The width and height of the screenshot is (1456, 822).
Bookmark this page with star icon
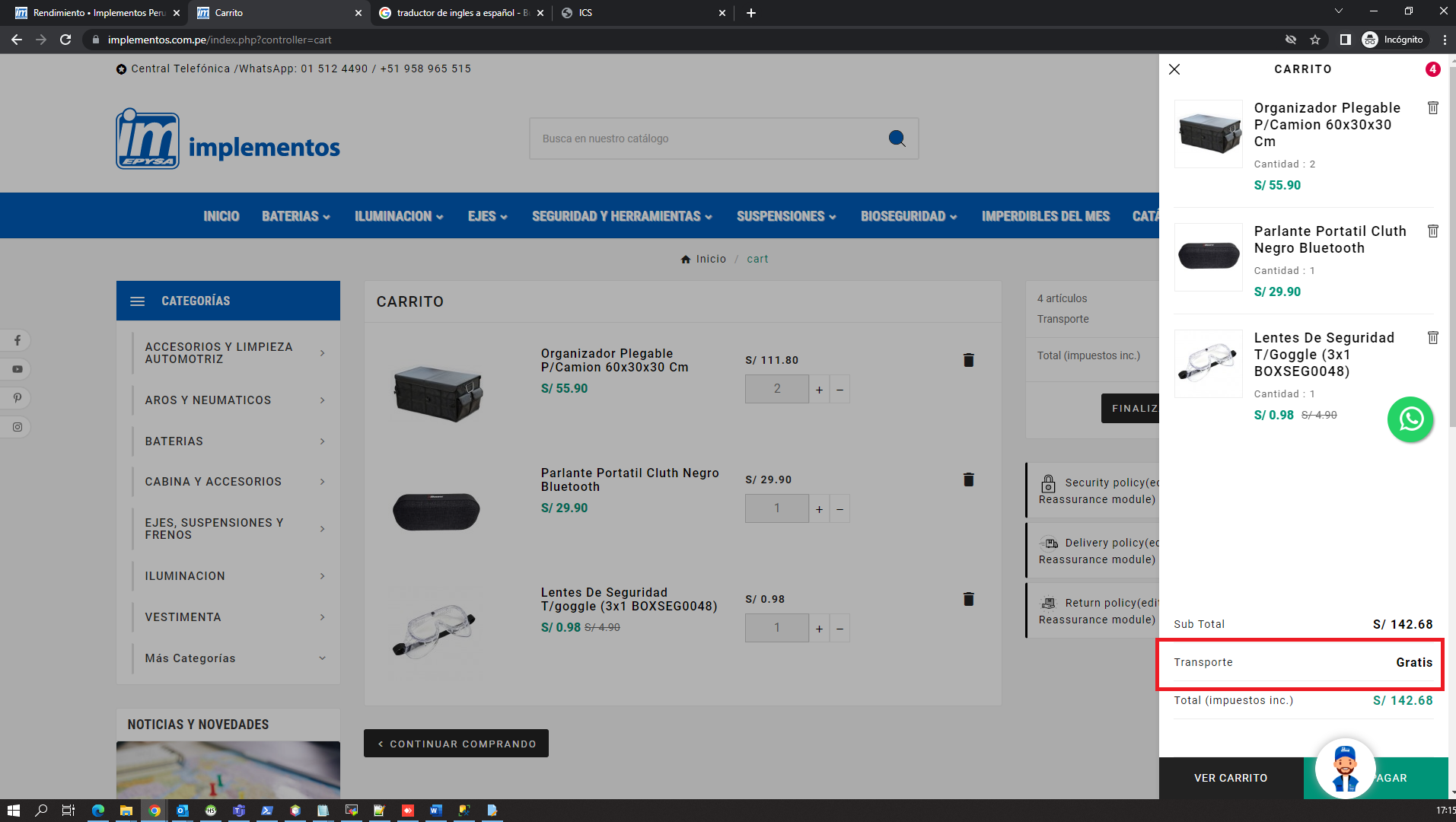click(x=1315, y=40)
